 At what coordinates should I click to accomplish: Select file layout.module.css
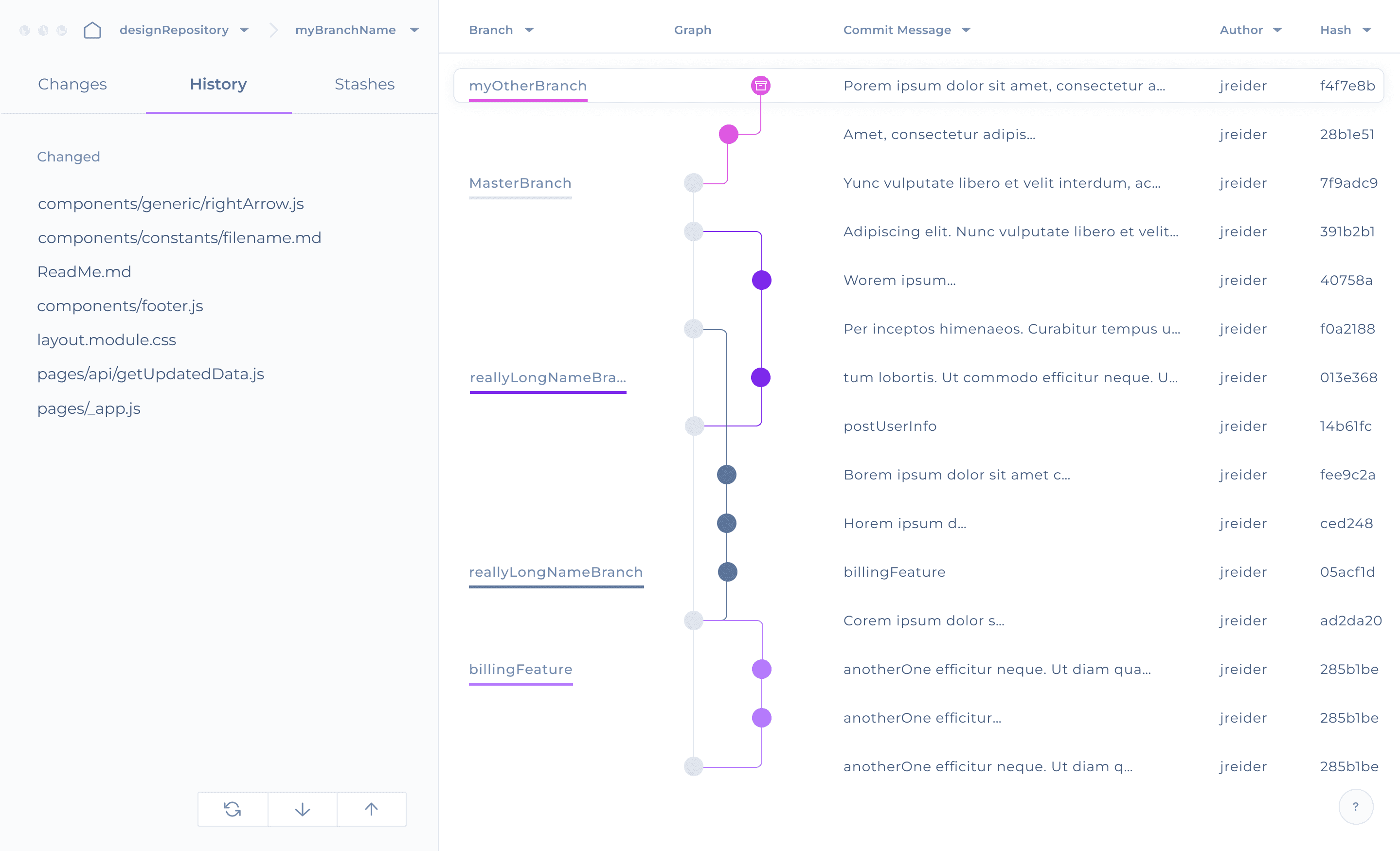[x=106, y=340]
